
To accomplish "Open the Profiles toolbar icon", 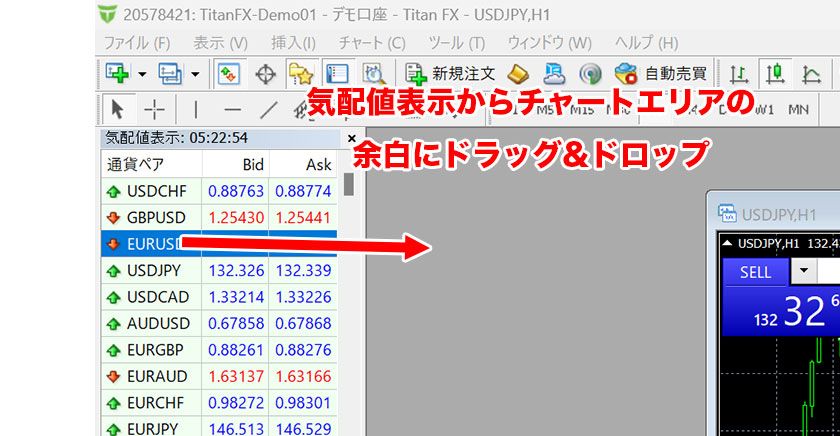I will click(x=169, y=73).
